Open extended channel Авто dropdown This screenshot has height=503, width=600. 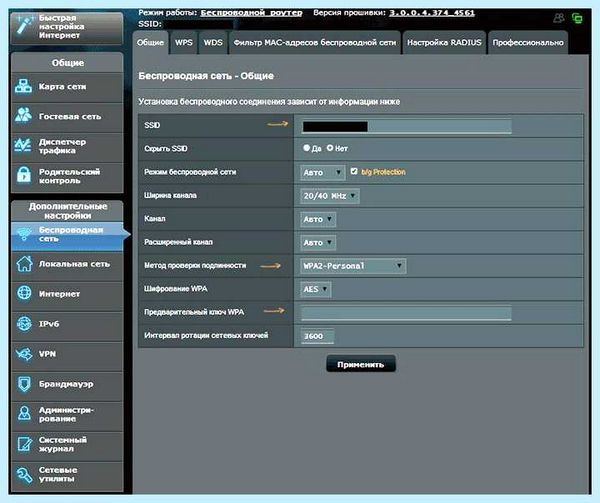pyautogui.click(x=318, y=243)
